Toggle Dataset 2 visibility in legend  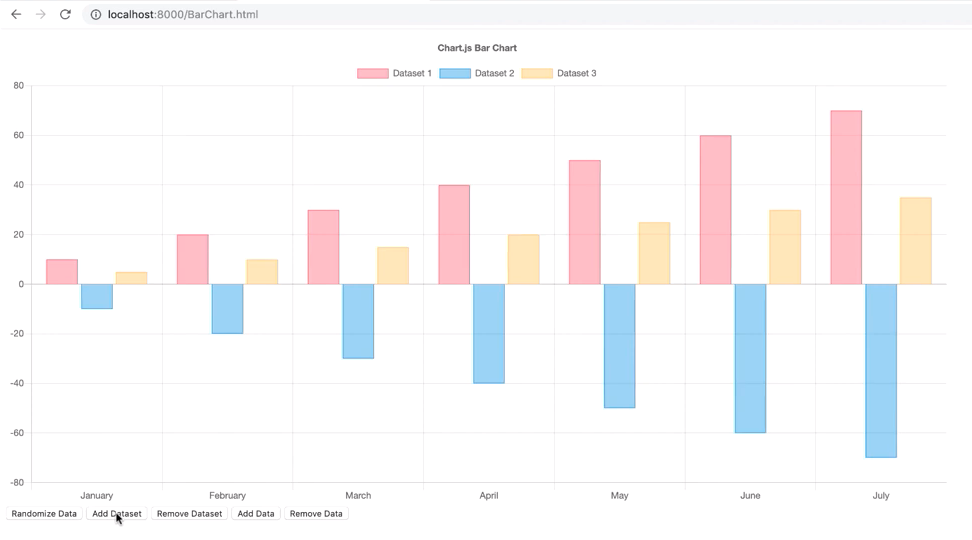point(494,73)
